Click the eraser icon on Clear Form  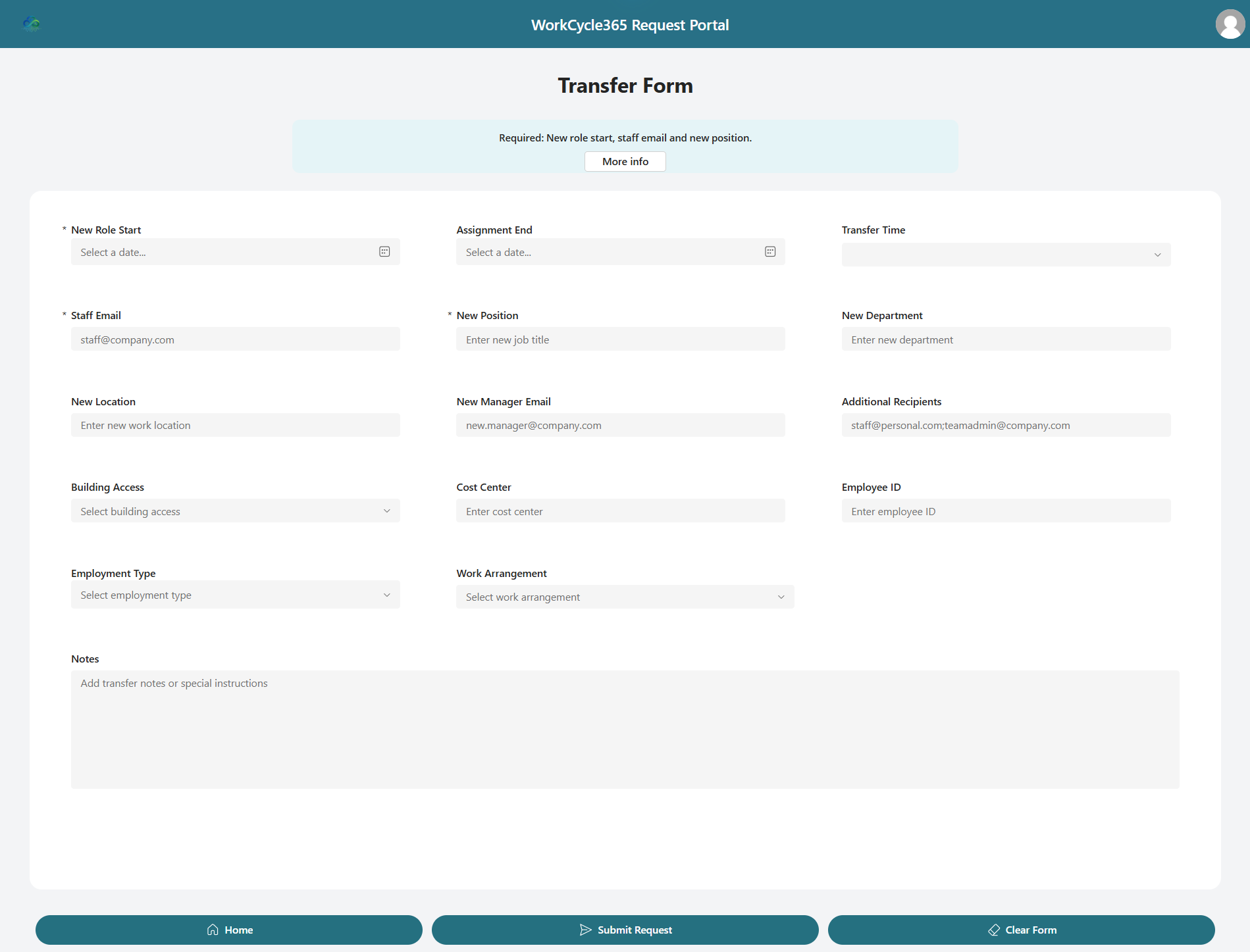click(x=994, y=930)
